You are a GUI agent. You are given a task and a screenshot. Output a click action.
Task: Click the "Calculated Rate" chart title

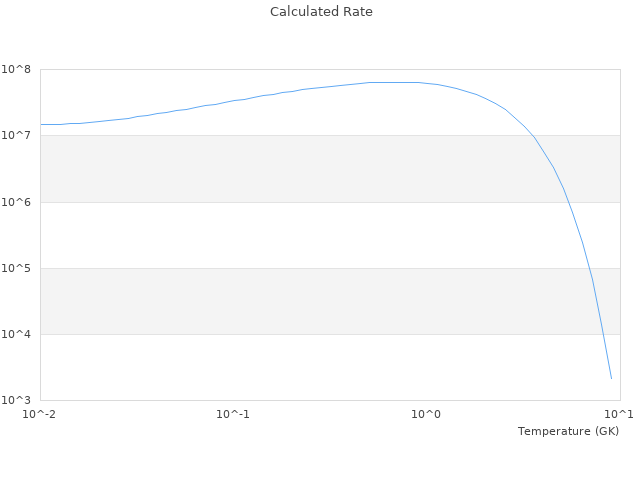pyautogui.click(x=321, y=12)
